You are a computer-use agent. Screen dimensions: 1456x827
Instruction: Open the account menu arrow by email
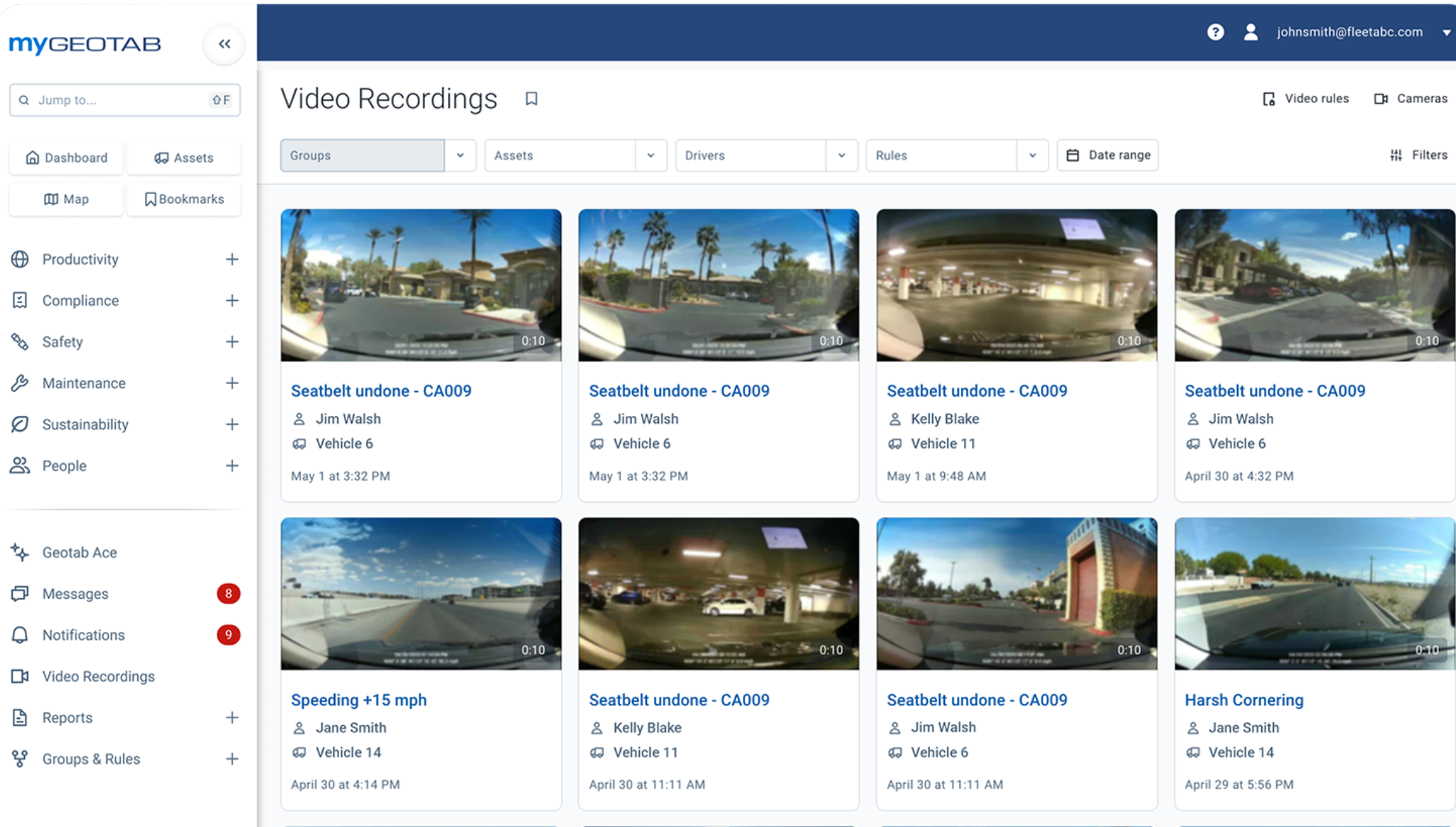(1446, 33)
